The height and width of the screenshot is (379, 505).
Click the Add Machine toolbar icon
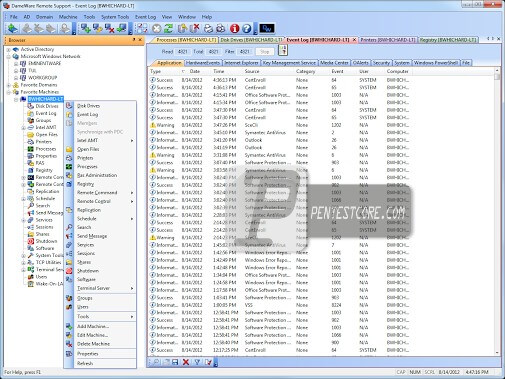pyautogui.click(x=86, y=29)
